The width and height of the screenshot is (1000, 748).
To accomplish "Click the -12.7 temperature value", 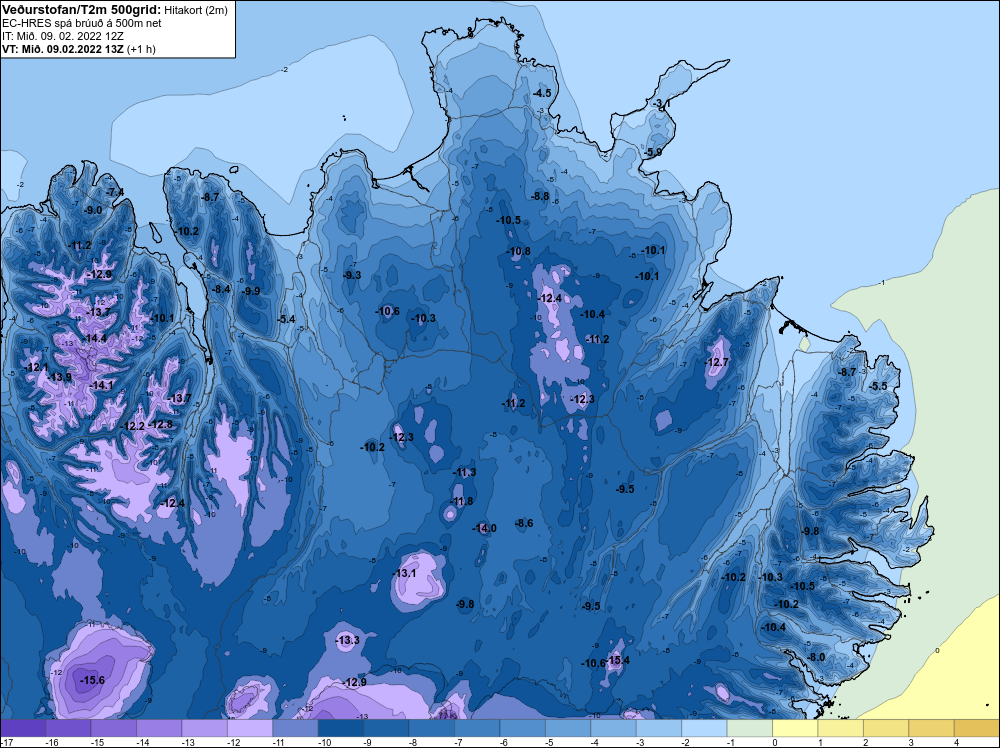I will point(716,362).
